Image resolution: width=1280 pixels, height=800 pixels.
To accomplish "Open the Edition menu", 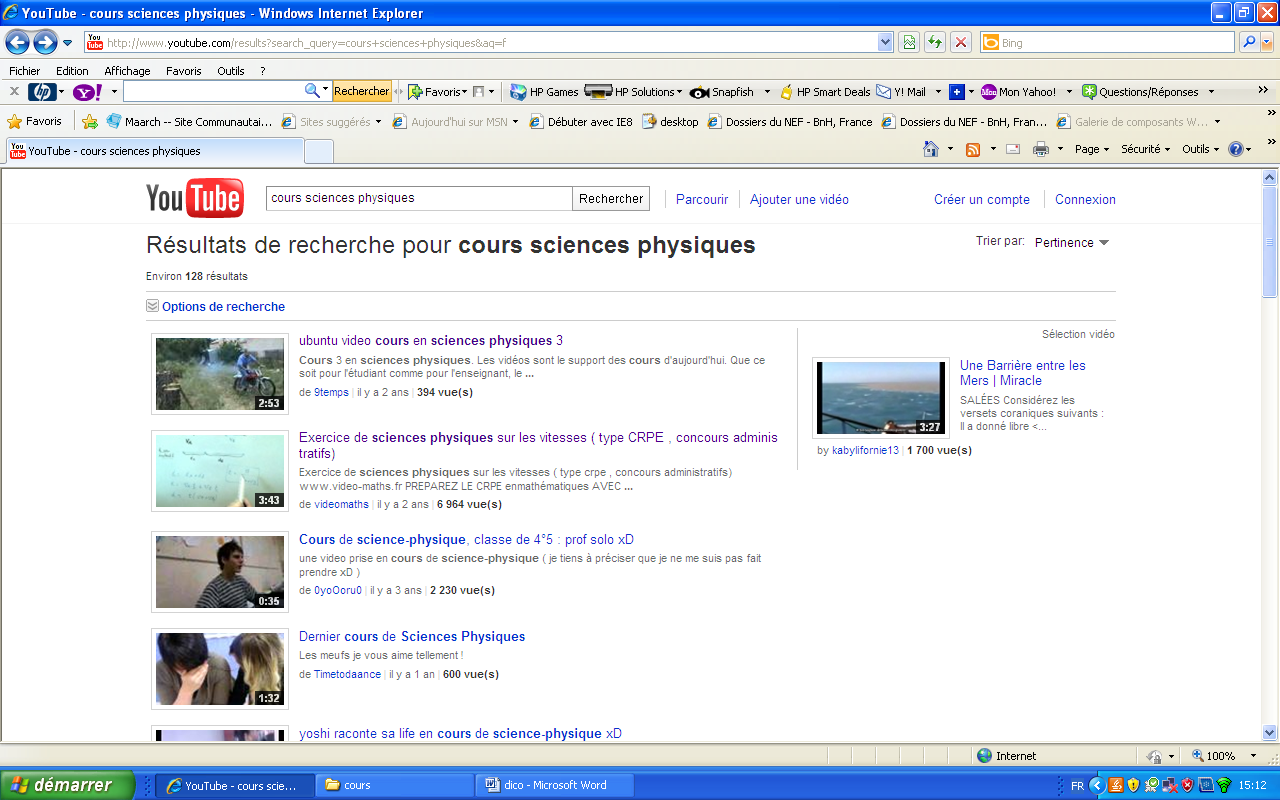I will click(72, 71).
